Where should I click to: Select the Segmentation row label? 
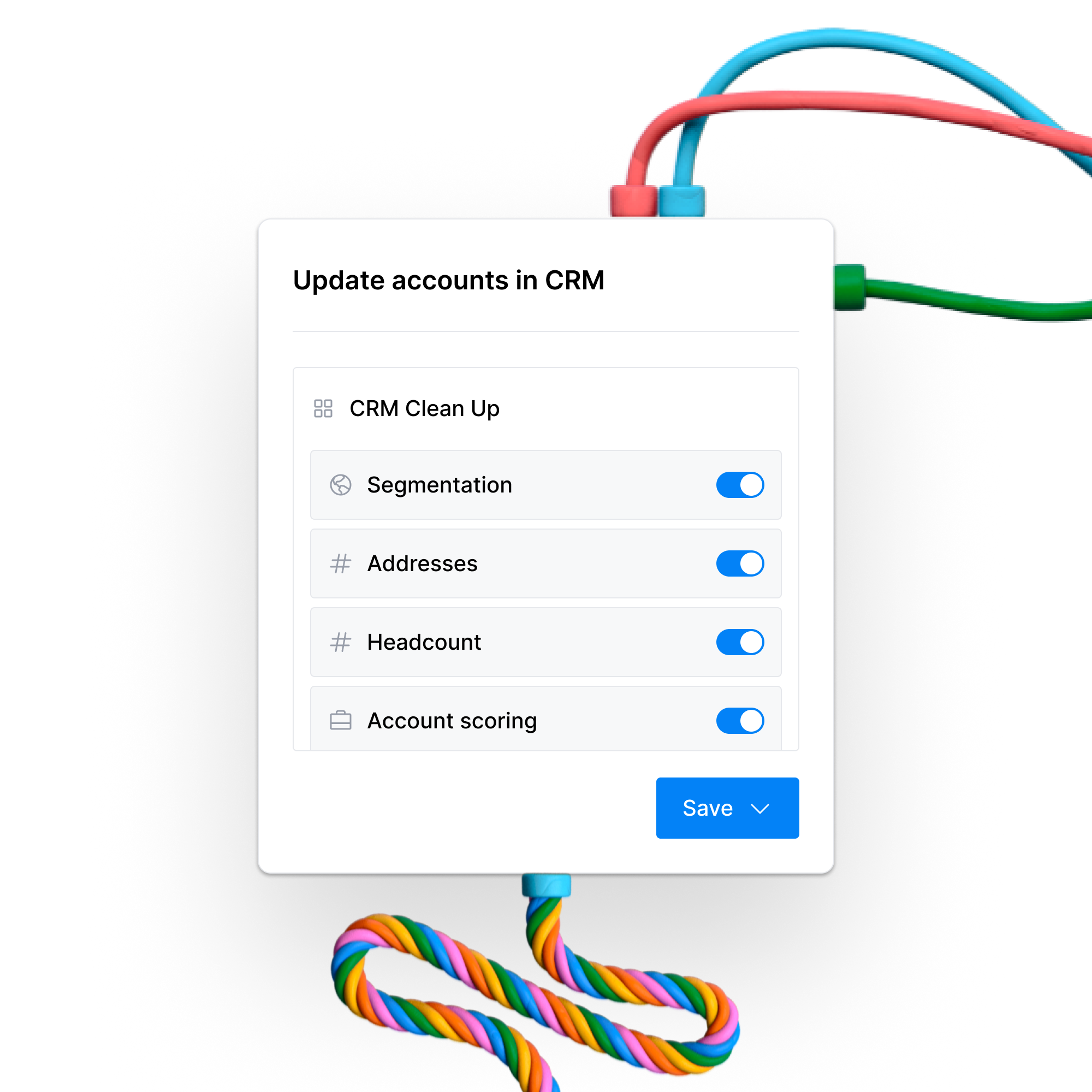click(x=439, y=484)
